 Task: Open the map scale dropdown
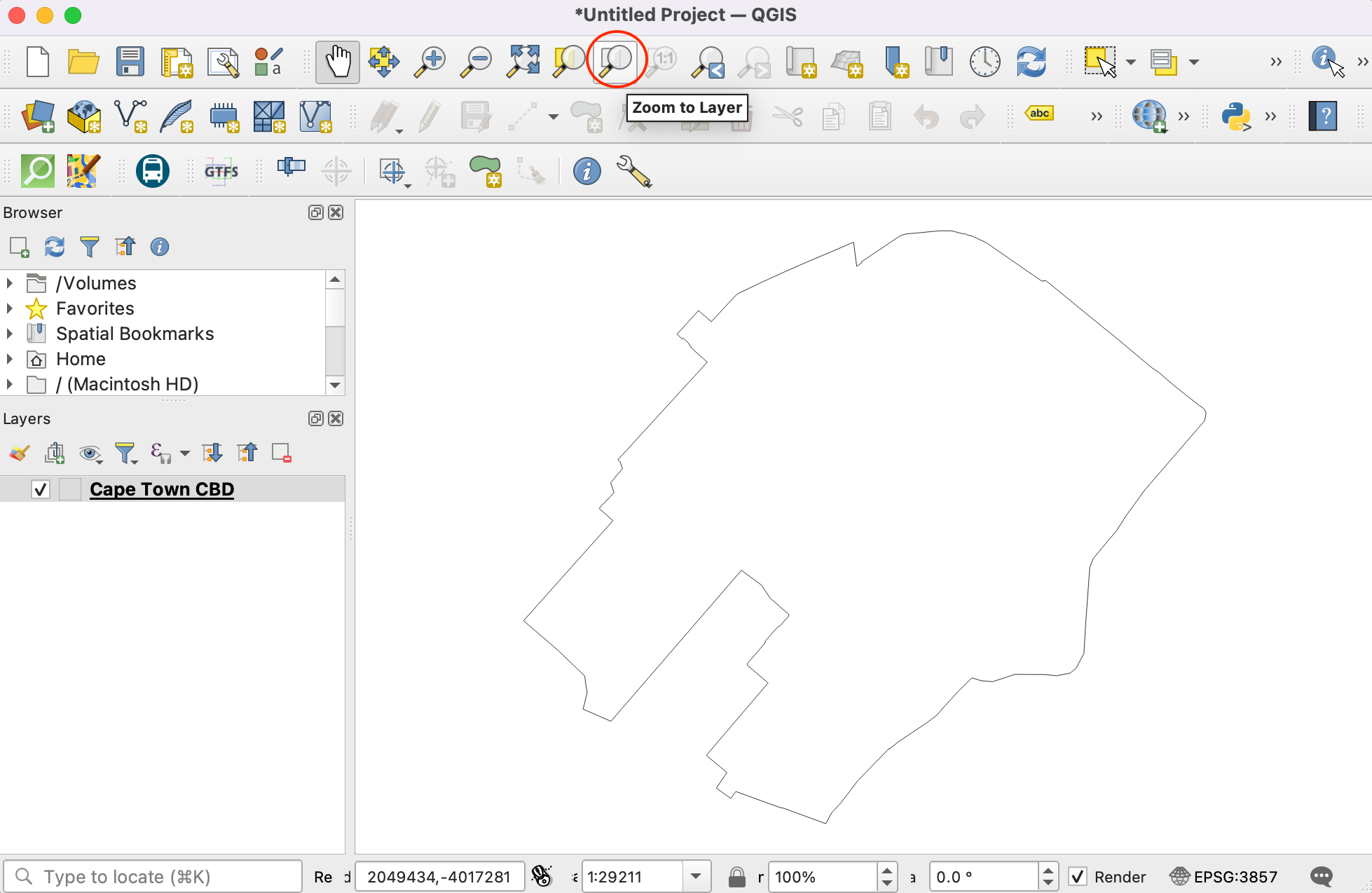click(695, 876)
